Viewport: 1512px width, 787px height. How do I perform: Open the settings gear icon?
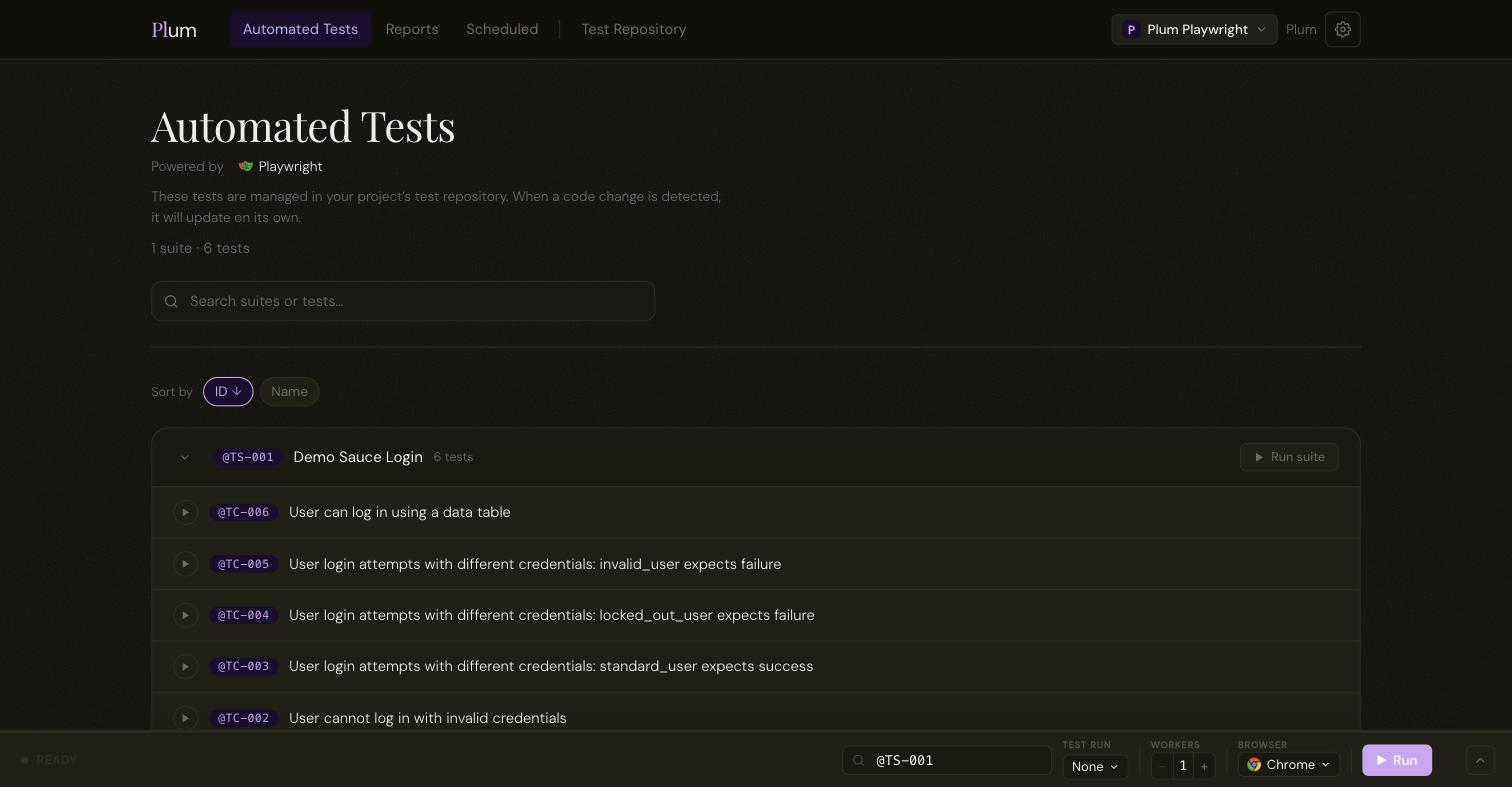point(1343,30)
